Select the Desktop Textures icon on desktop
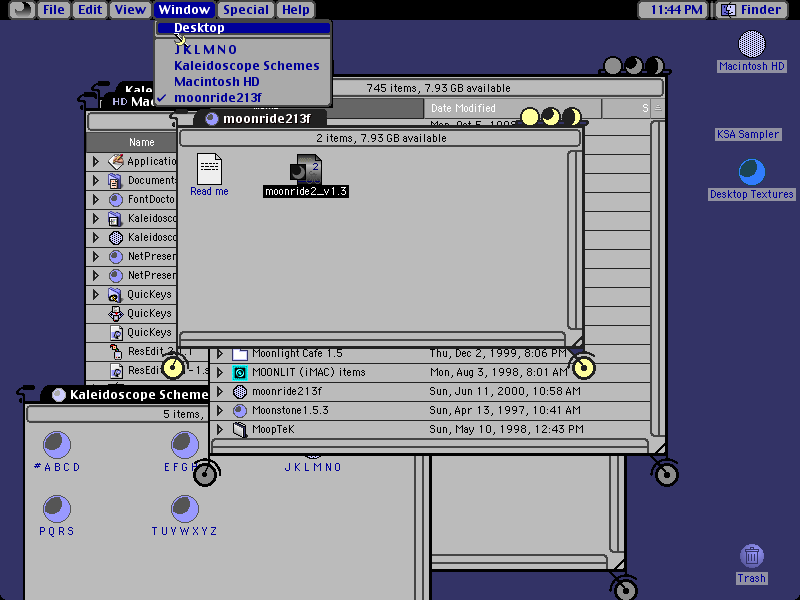800x600 pixels. pos(752,172)
